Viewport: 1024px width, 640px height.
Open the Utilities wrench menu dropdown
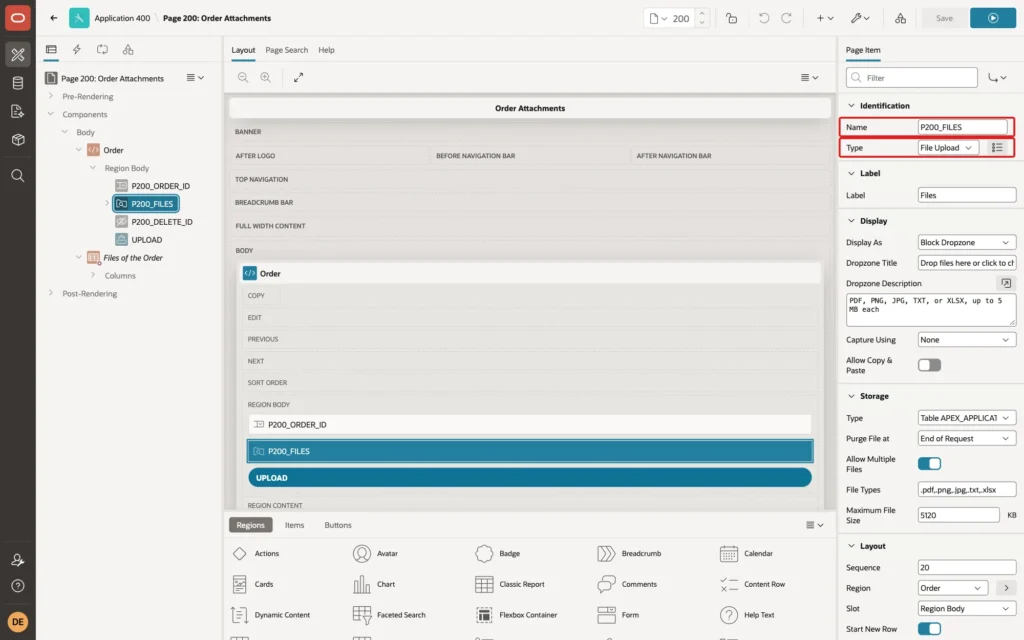860,18
